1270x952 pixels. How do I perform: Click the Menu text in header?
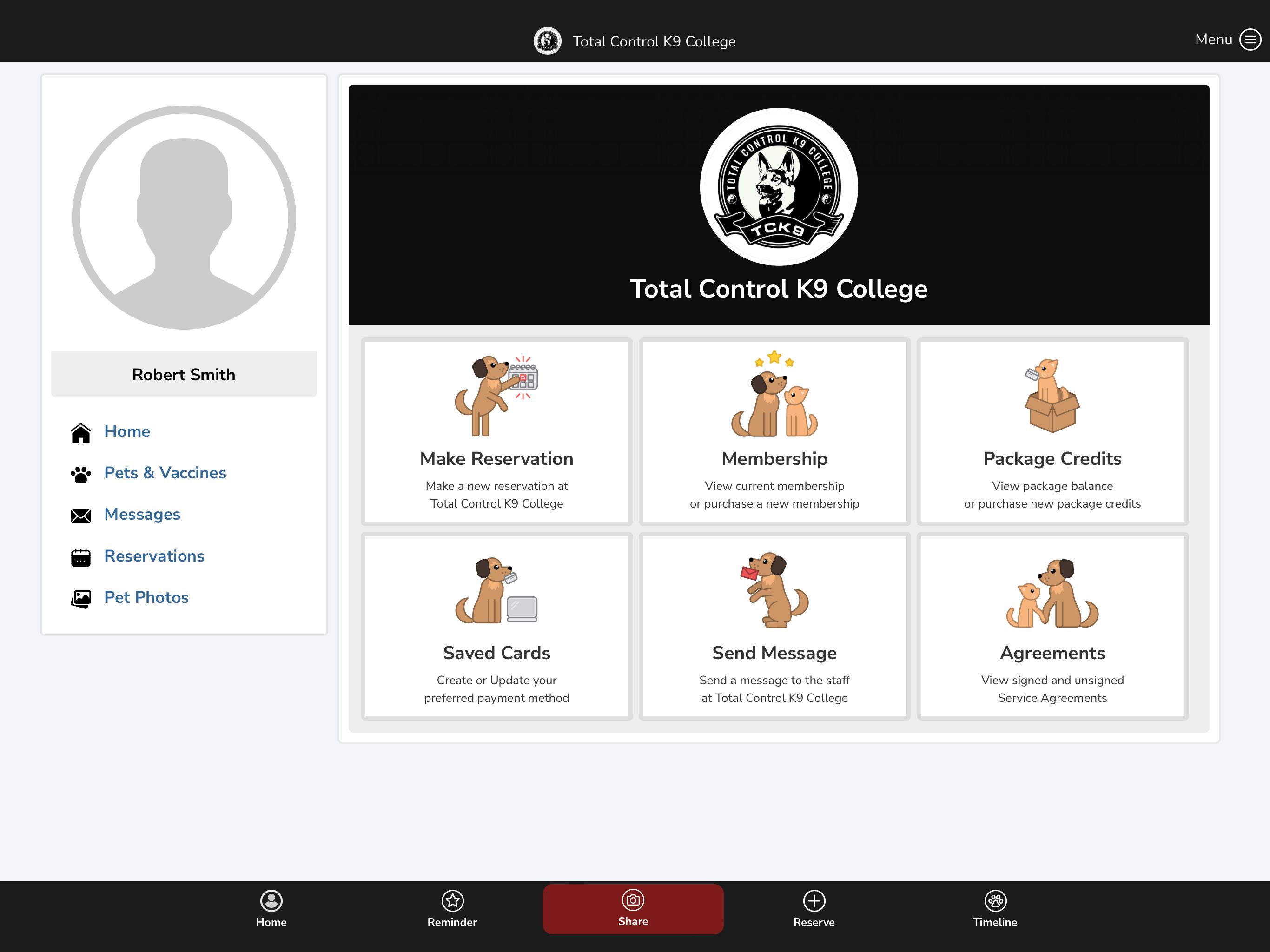click(1214, 39)
